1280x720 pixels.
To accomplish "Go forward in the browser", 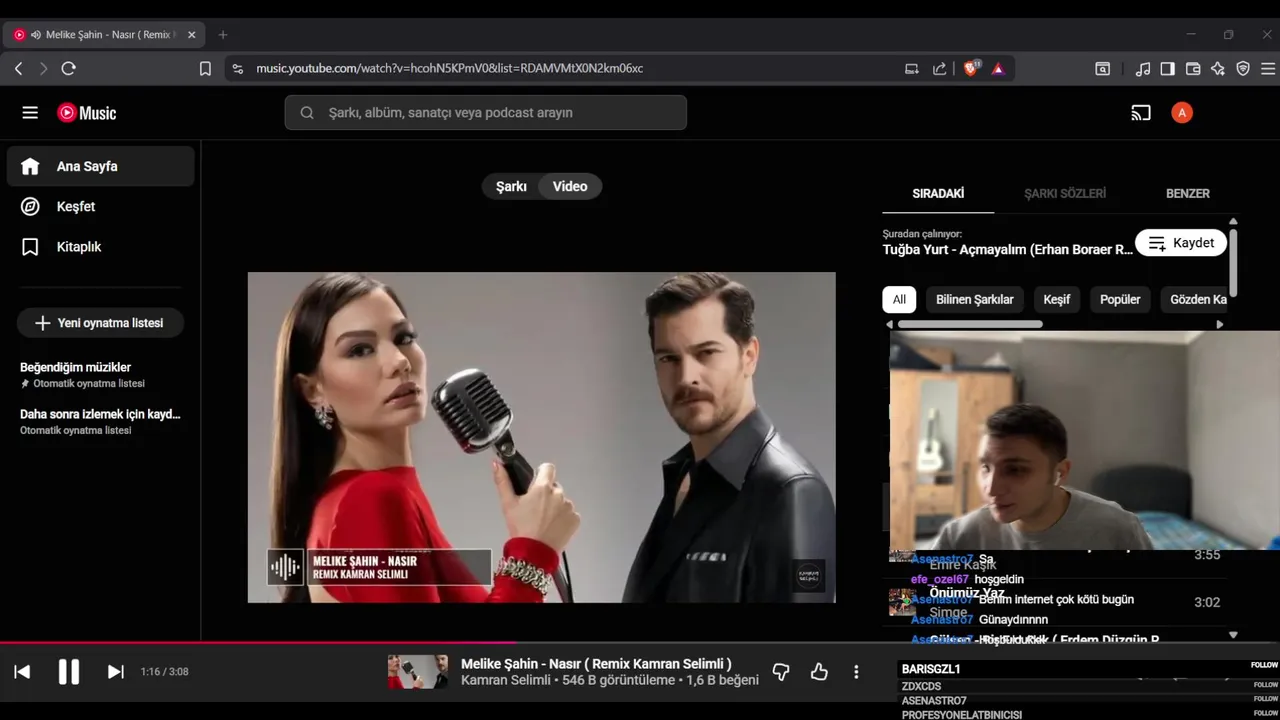I will coord(43,68).
